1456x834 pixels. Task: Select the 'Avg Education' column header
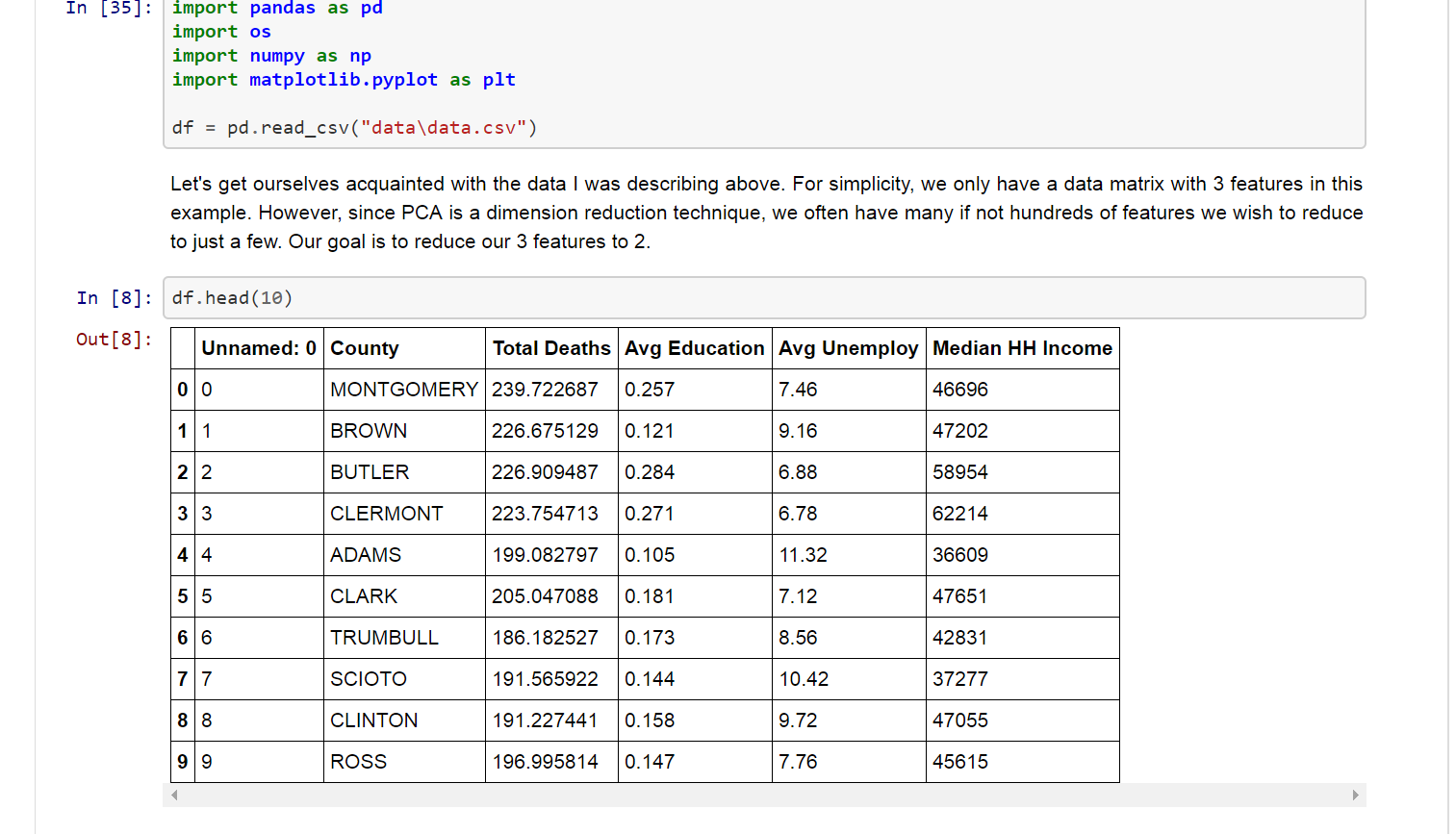point(695,348)
